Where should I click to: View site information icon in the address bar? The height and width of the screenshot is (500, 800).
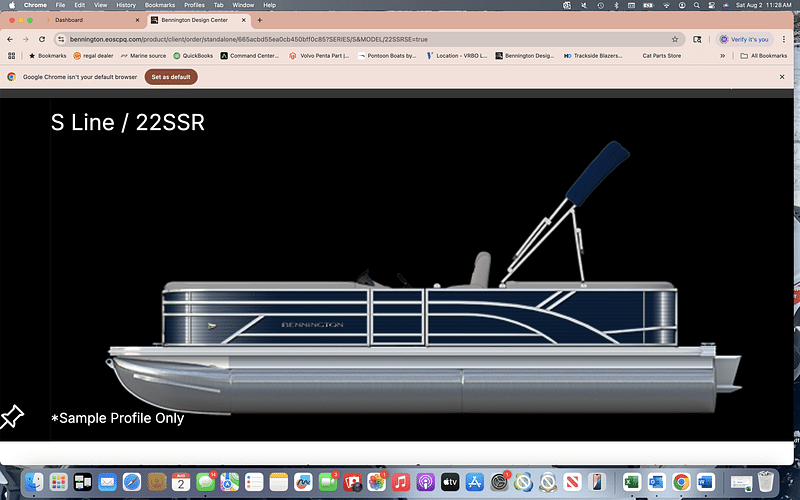click(61, 39)
